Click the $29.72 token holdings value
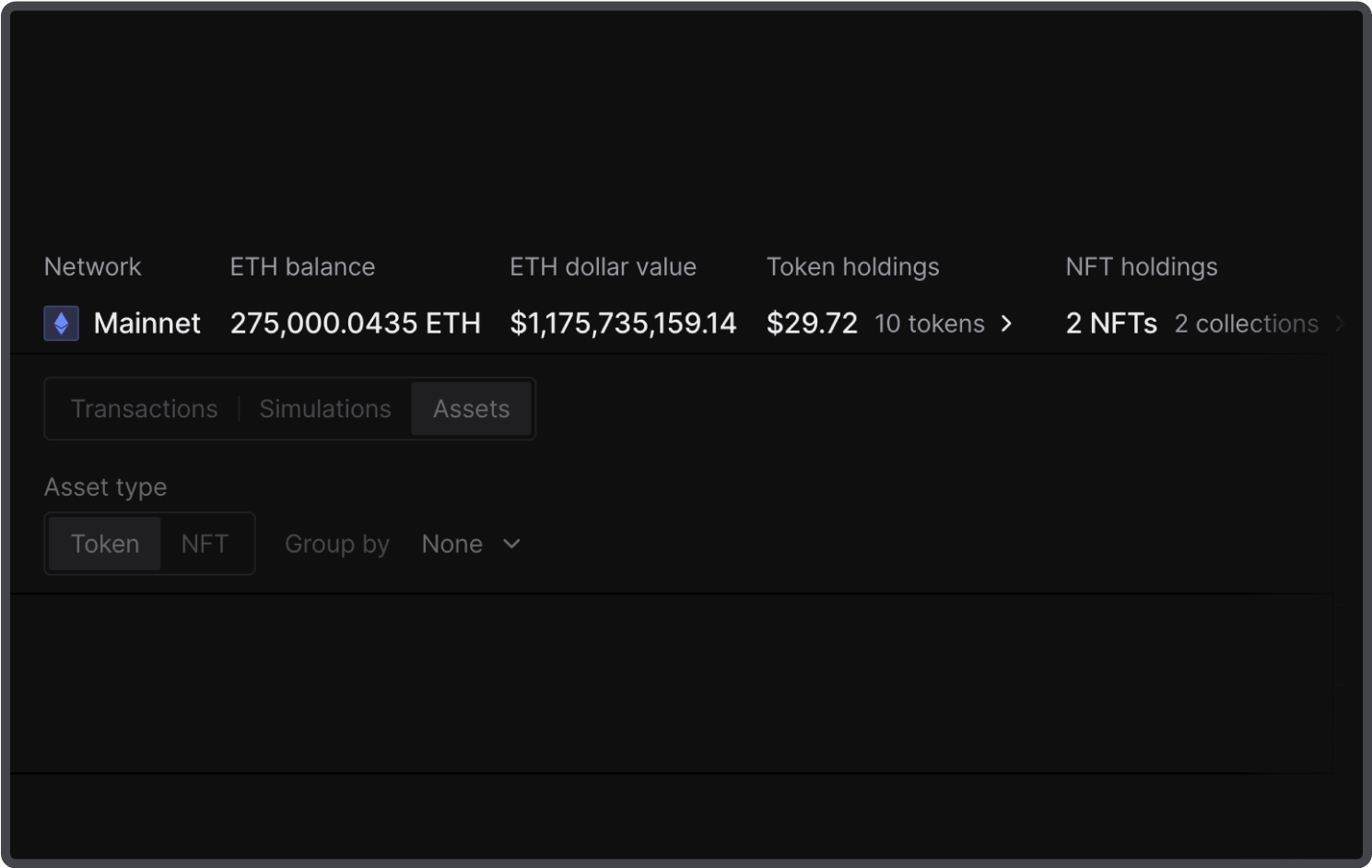The image size is (1372, 868). point(812,323)
